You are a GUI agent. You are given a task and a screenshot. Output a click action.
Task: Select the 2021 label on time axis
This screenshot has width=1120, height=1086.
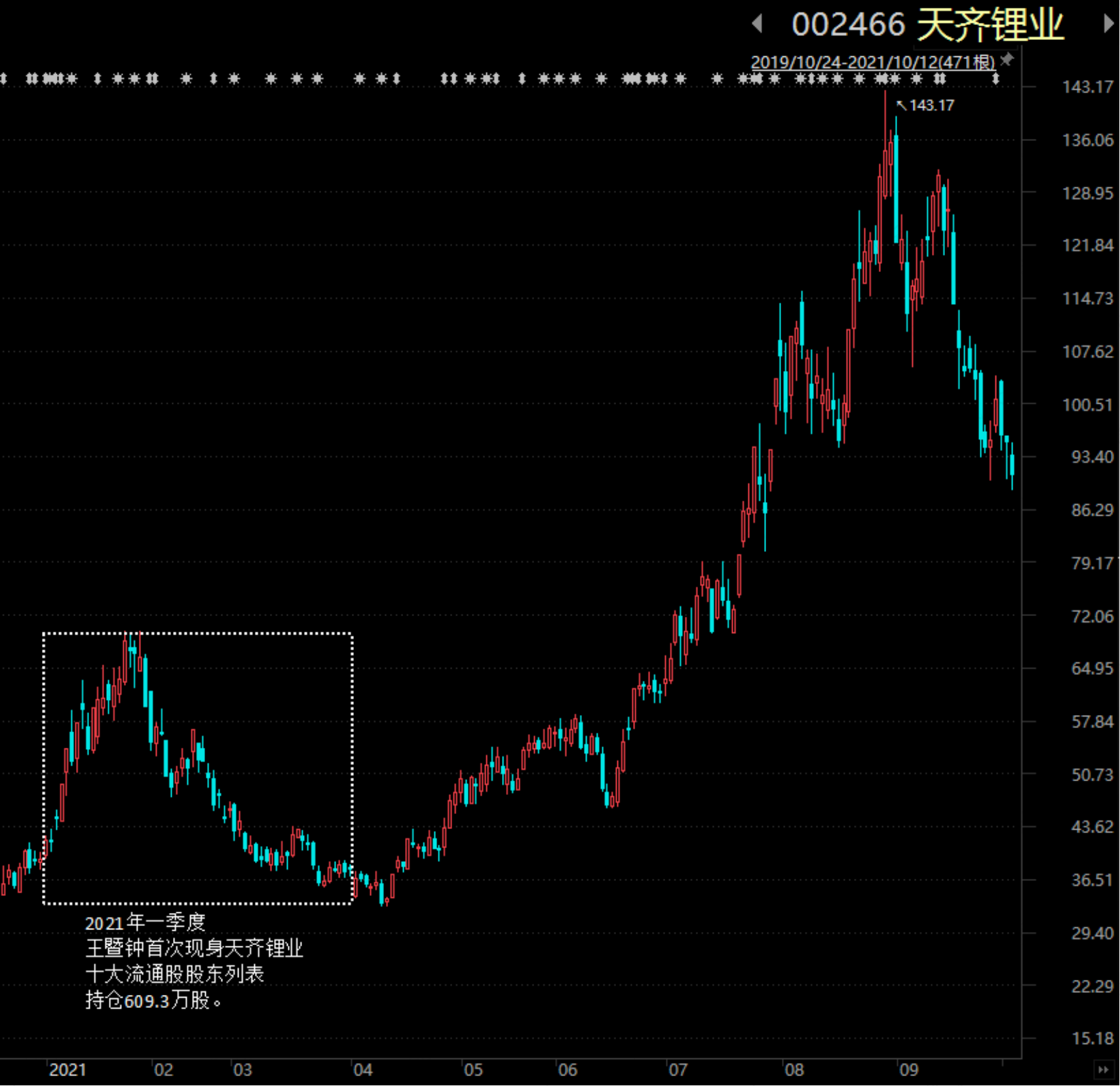click(68, 1070)
